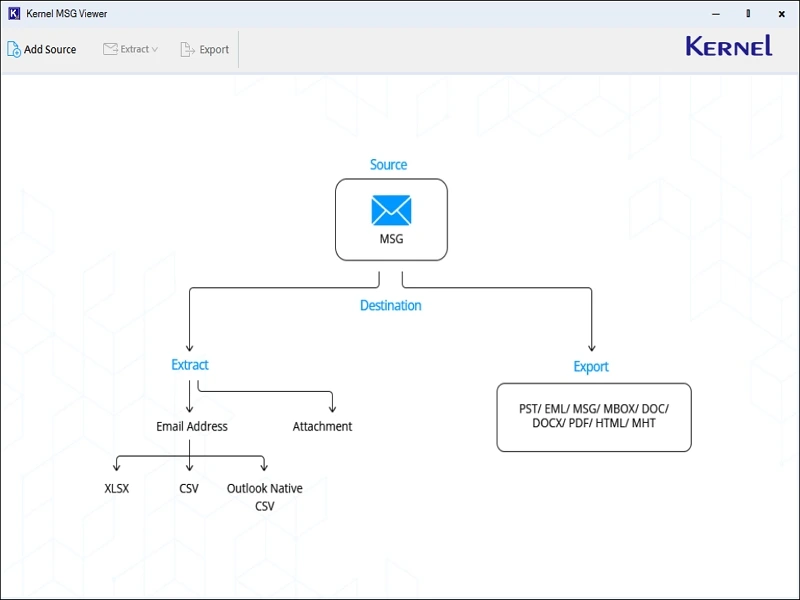The width and height of the screenshot is (800, 600).
Task: Select the Extract node in the flowchart
Action: click(x=189, y=364)
